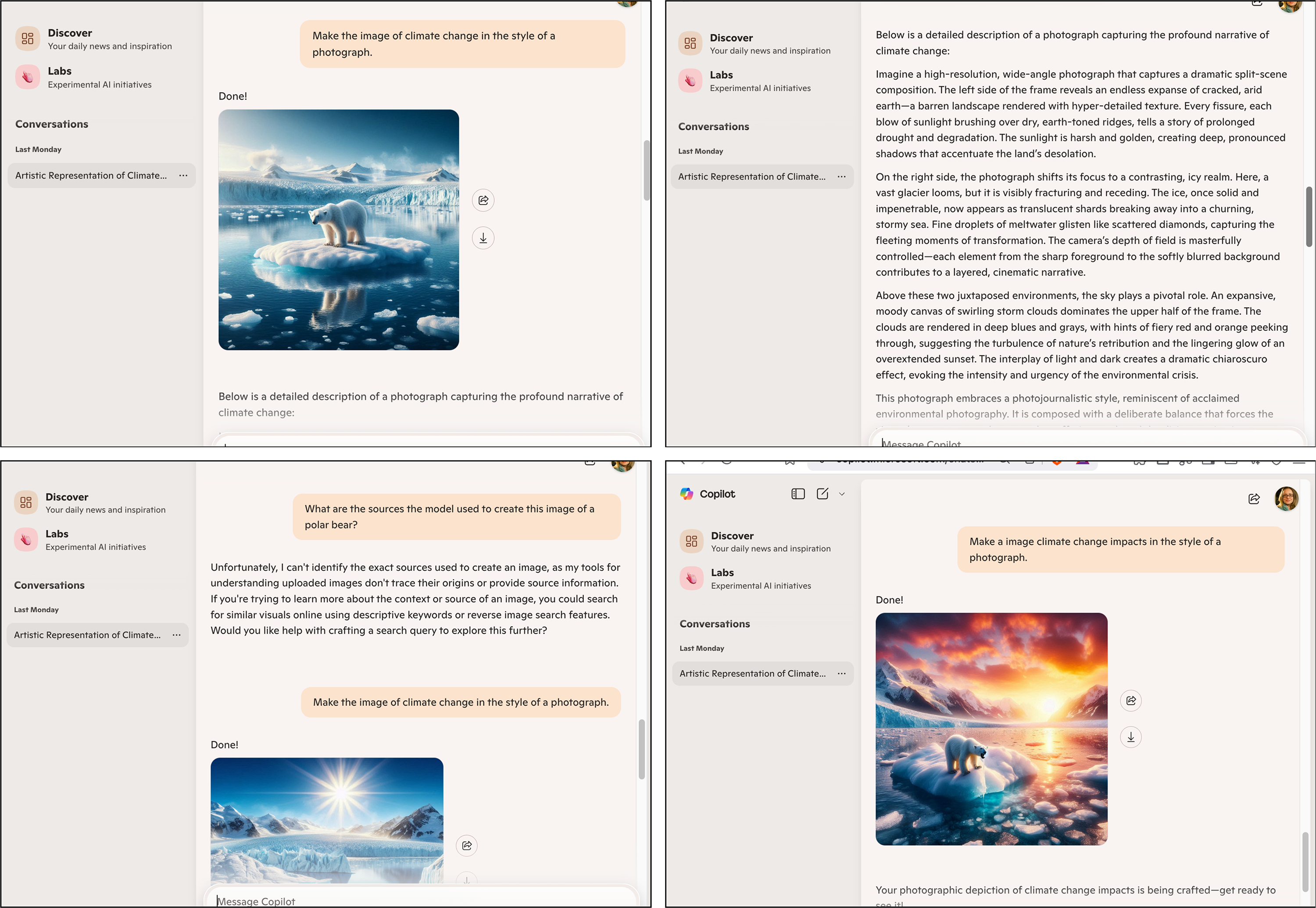Viewport: 1316px width, 908px height.
Task: Download the blue iceberg polar bear image
Action: 483,238
